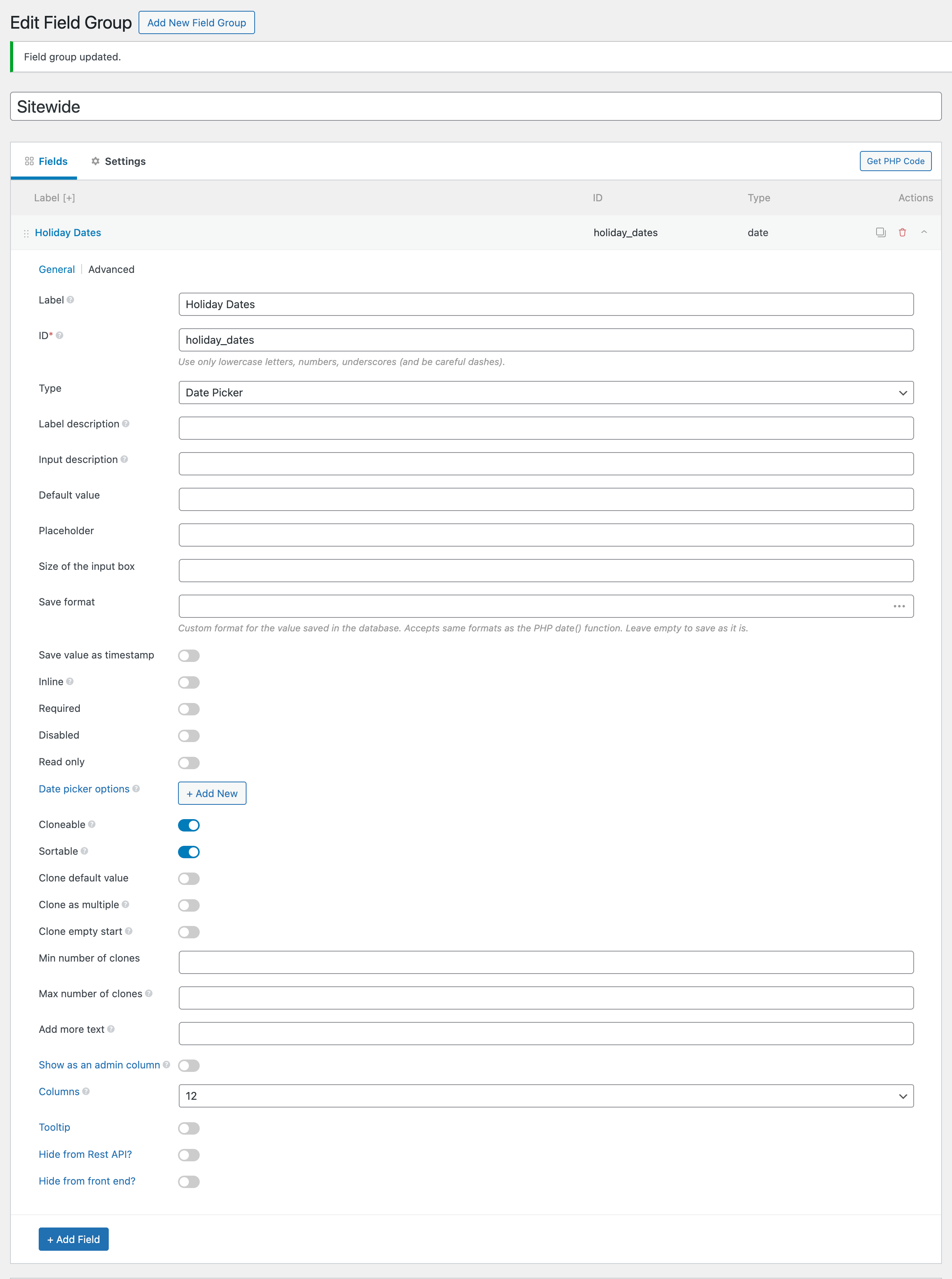The height and width of the screenshot is (1279, 952).
Task: Turn off the Sortable toggle
Action: click(189, 852)
